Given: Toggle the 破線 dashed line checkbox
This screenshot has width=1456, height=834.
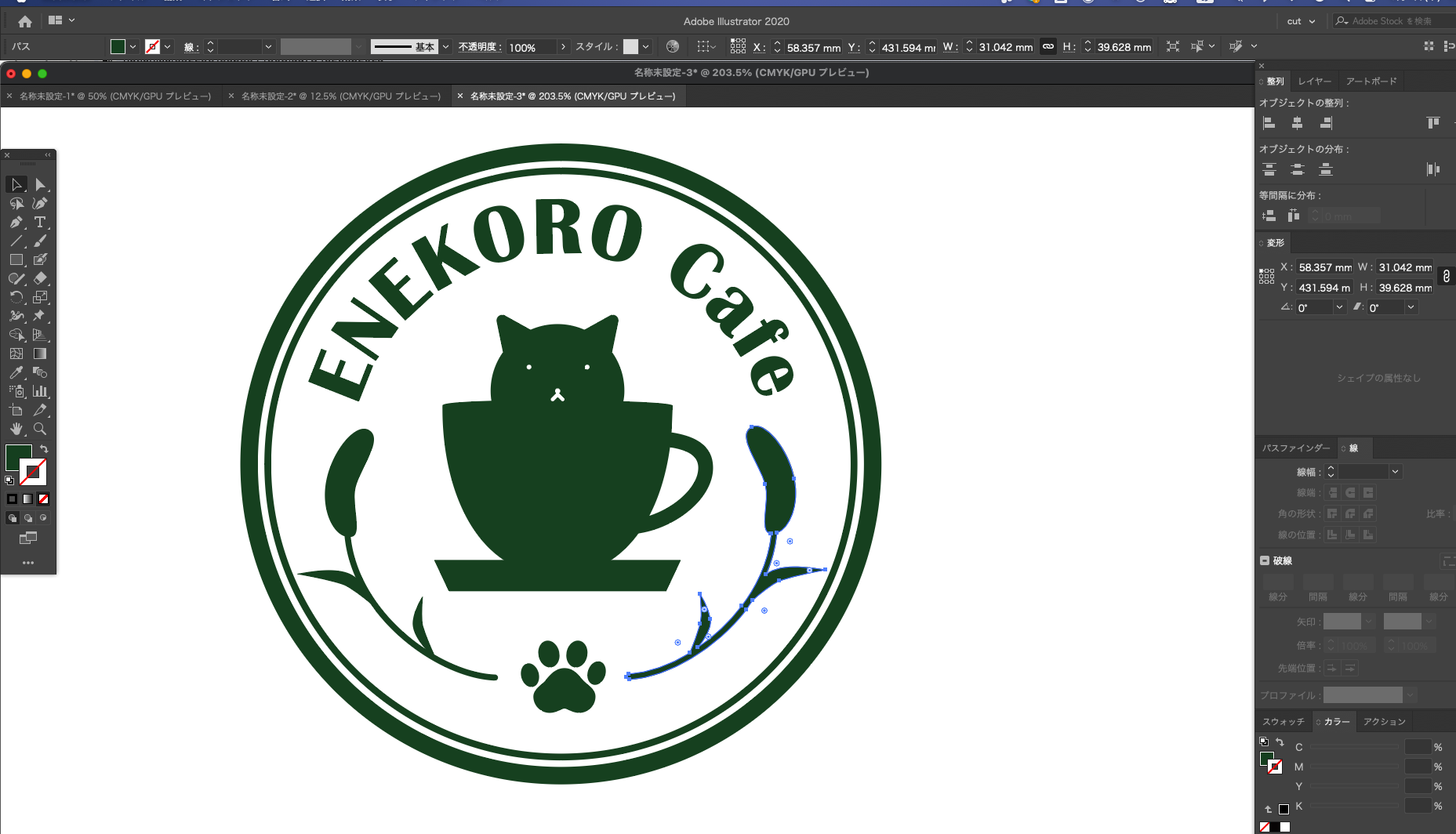Looking at the screenshot, I should coord(1265,560).
